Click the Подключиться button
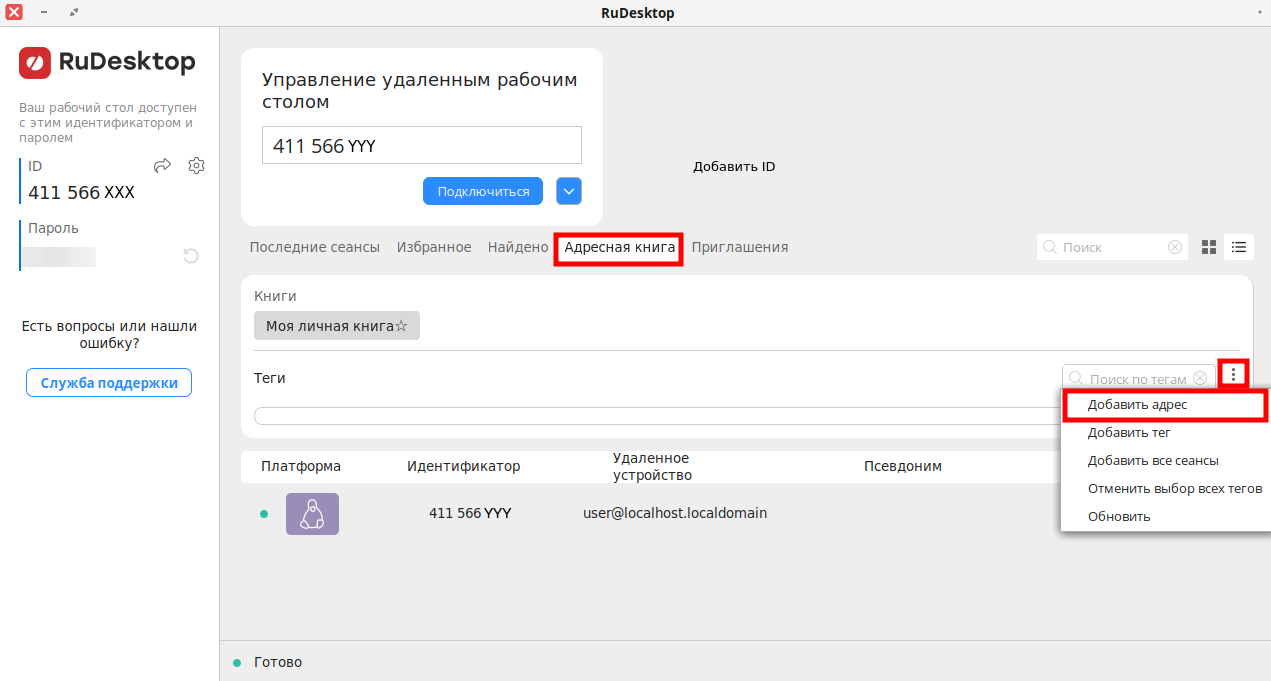Screen dimensions: 1271x681 483,191
